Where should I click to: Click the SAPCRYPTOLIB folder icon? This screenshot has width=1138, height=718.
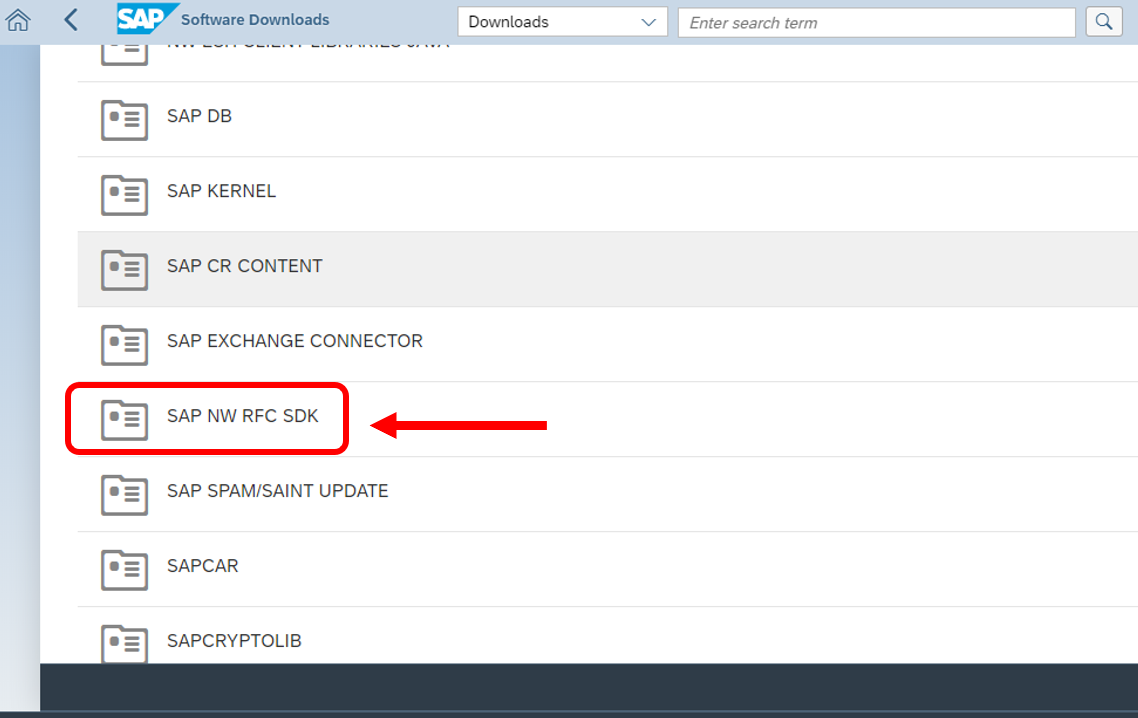click(124, 643)
